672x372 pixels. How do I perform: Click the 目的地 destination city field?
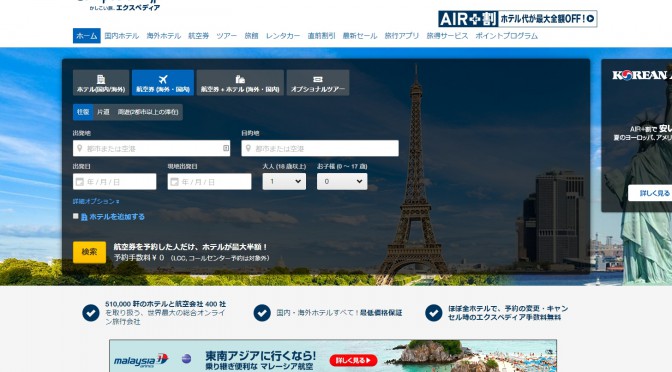point(320,148)
